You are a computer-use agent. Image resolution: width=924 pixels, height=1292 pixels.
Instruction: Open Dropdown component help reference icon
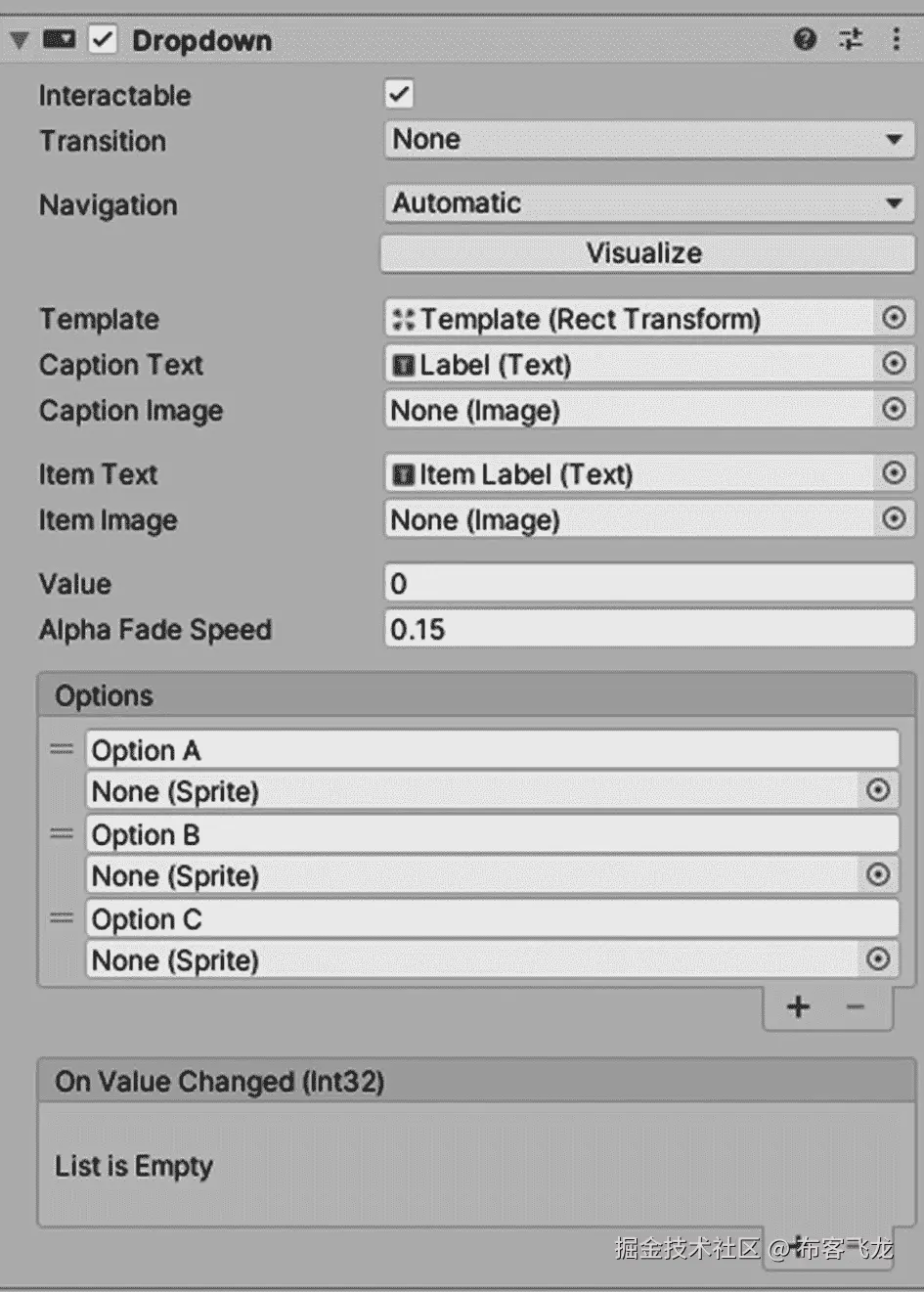(805, 39)
